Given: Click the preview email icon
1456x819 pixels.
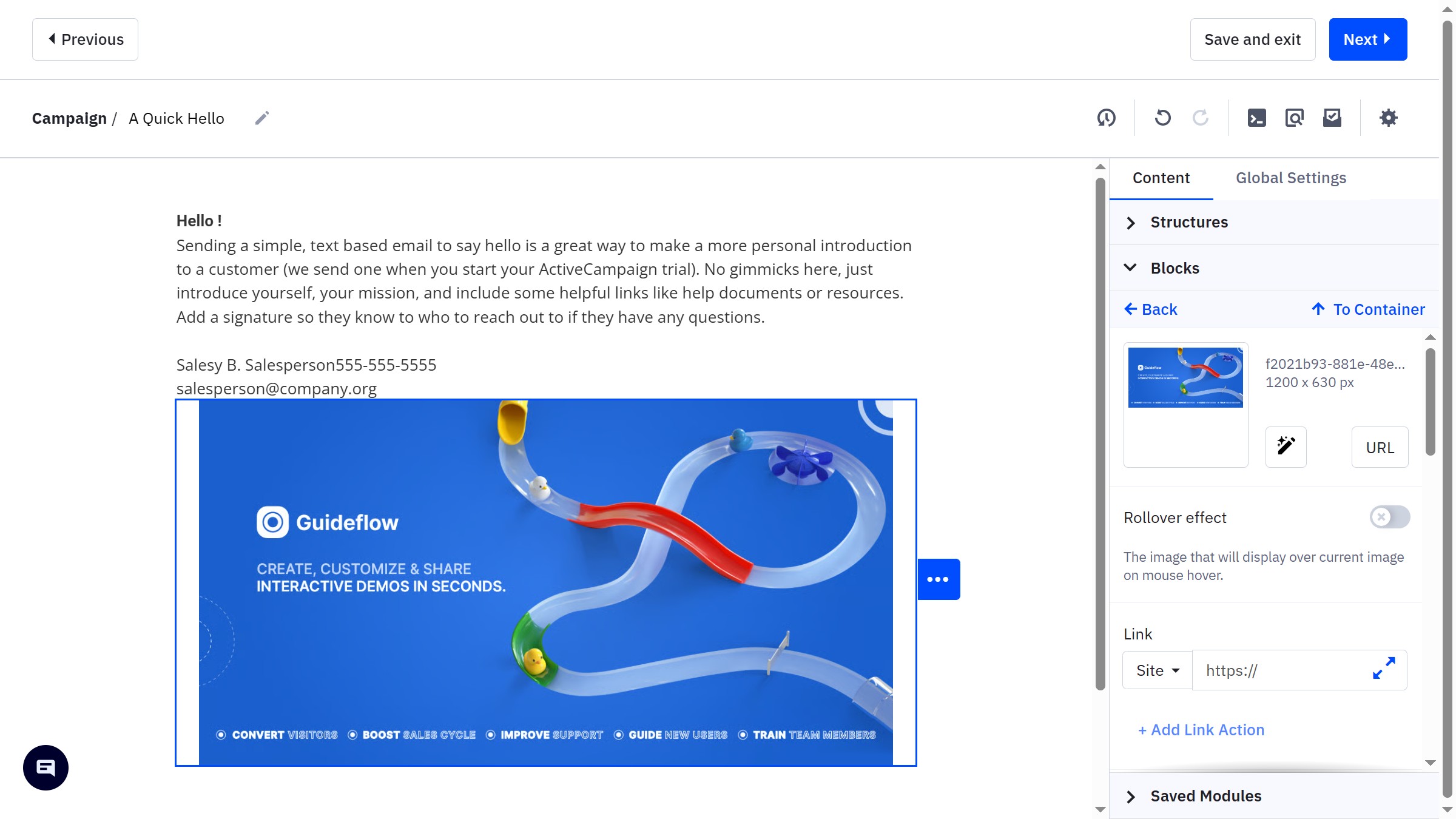Looking at the screenshot, I should 1294,118.
